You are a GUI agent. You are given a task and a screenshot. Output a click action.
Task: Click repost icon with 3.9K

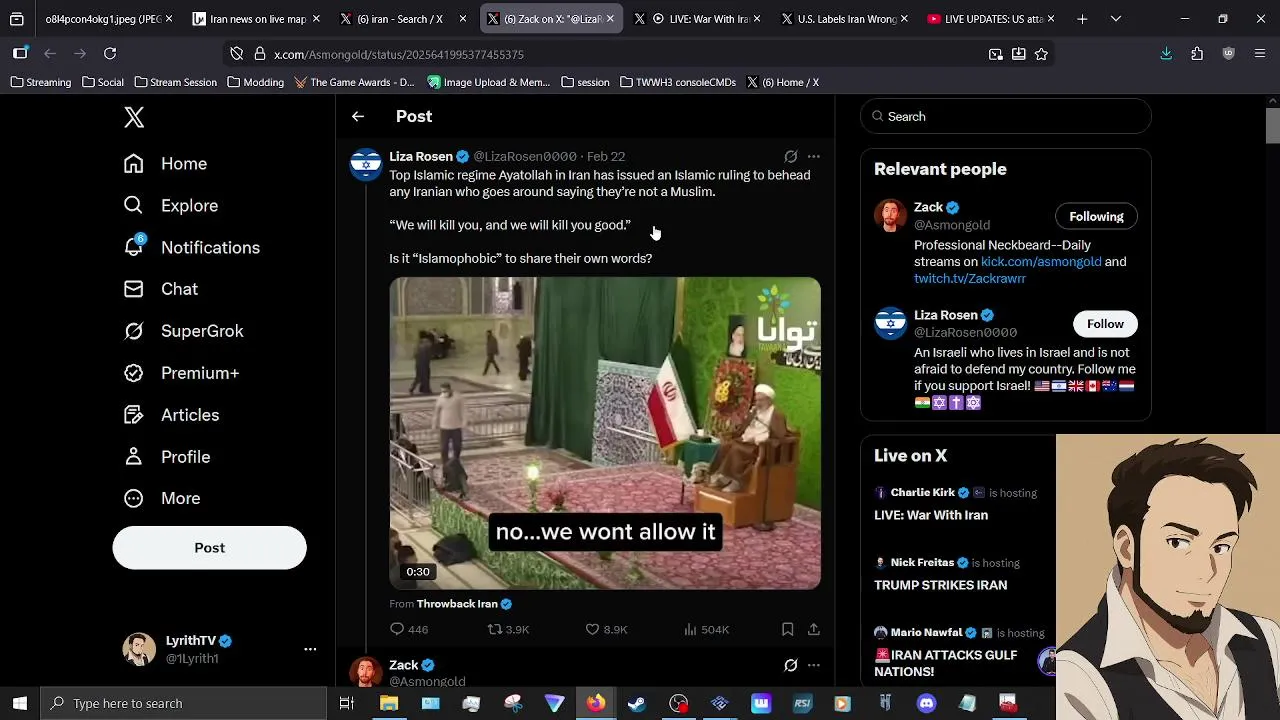pos(508,629)
